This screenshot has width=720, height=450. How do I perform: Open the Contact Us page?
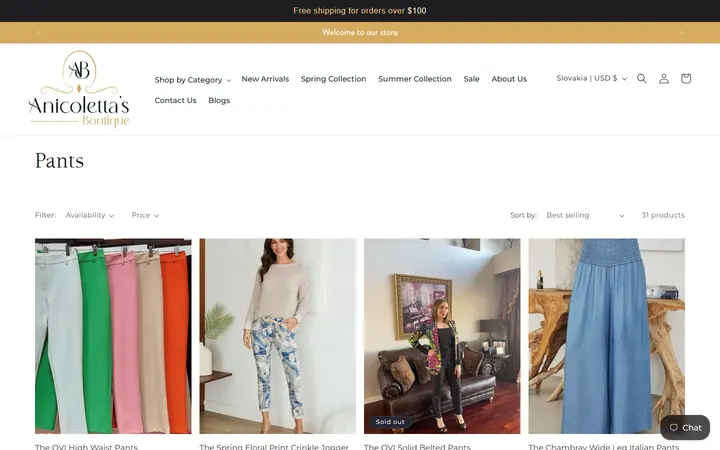[x=175, y=100]
